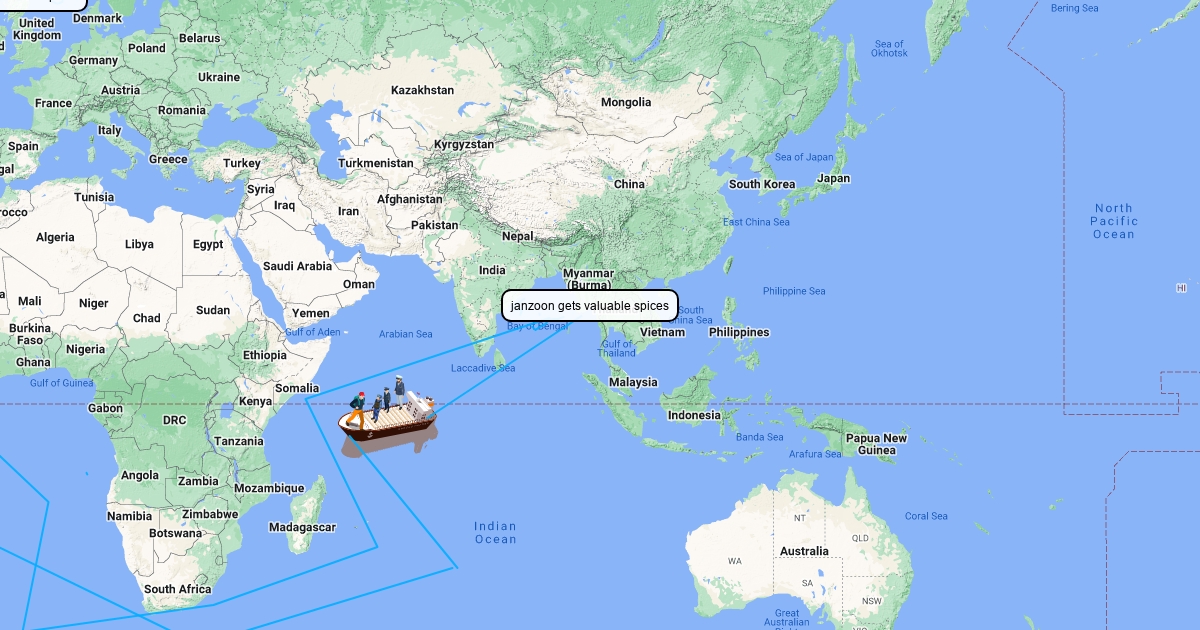Screen dimensions: 1200x630
Task: Select the Australia country label
Action: (804, 551)
